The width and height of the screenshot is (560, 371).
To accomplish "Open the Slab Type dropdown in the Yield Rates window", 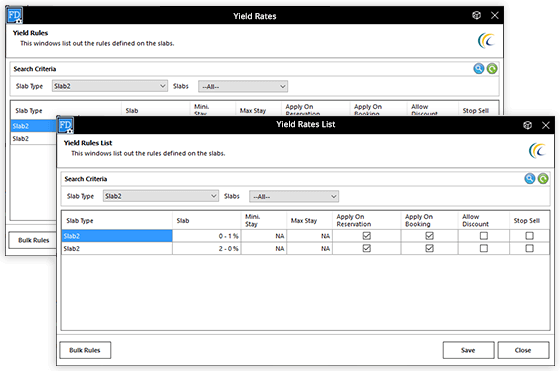I will pyautogui.click(x=110, y=86).
